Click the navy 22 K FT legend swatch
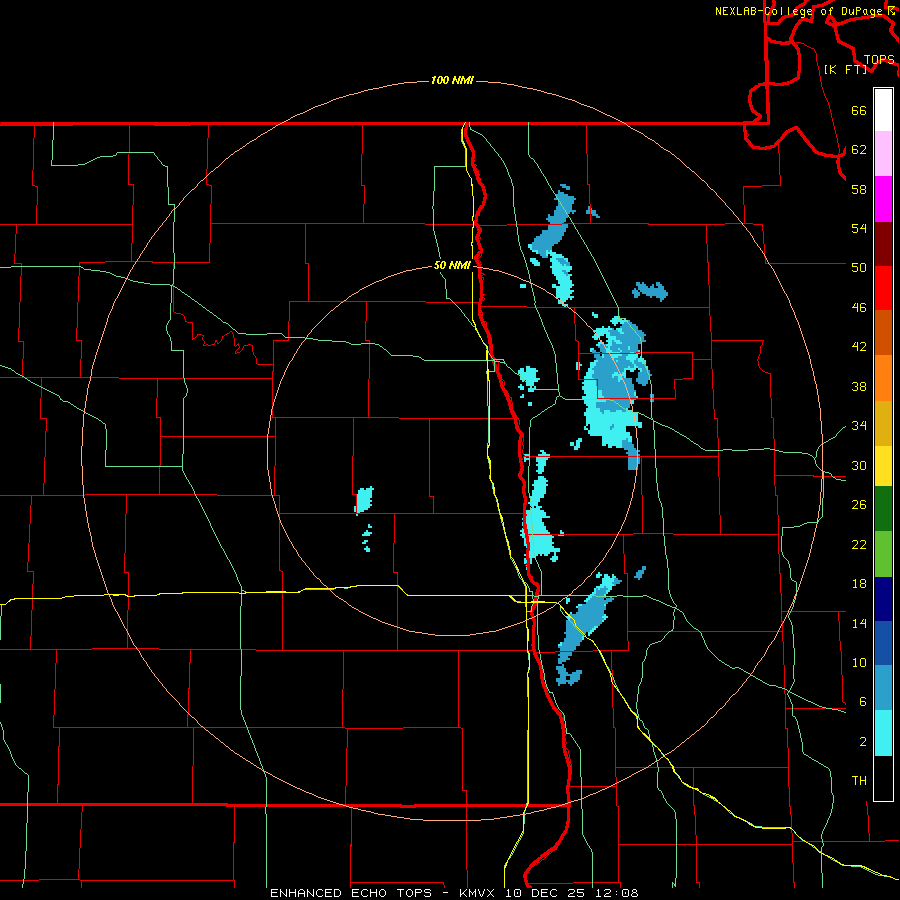 click(x=883, y=599)
